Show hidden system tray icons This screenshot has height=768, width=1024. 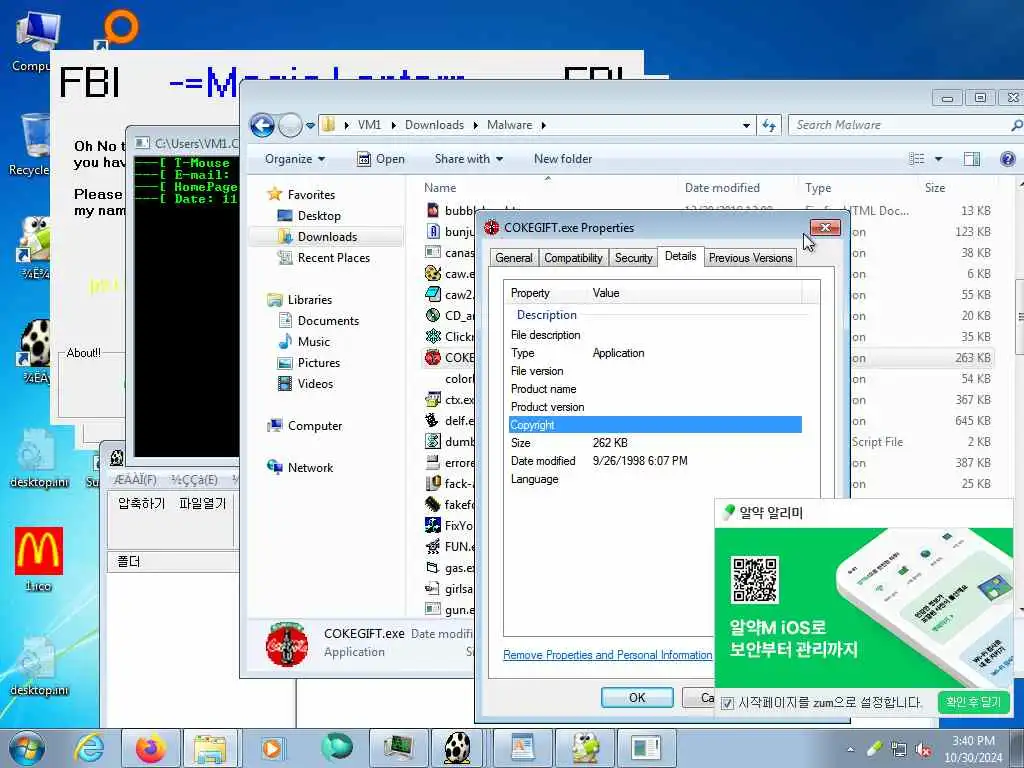click(x=850, y=750)
